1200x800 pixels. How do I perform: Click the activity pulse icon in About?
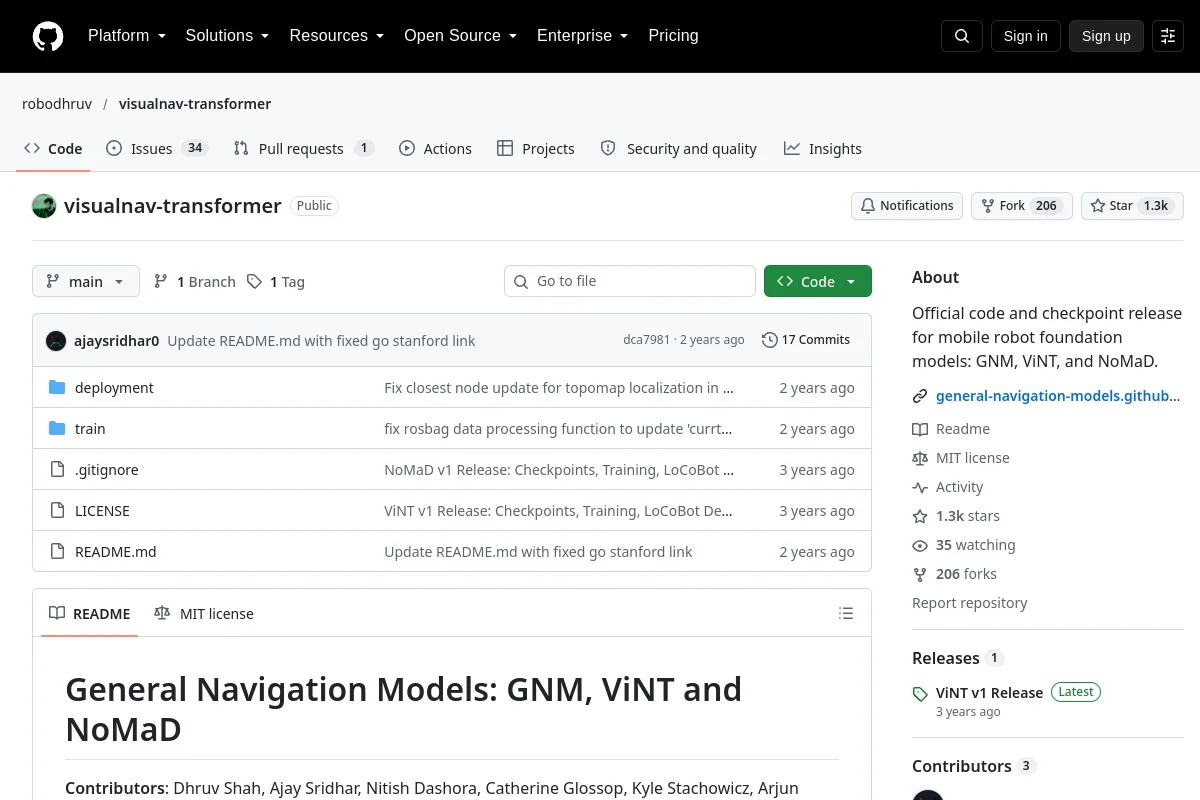click(920, 487)
